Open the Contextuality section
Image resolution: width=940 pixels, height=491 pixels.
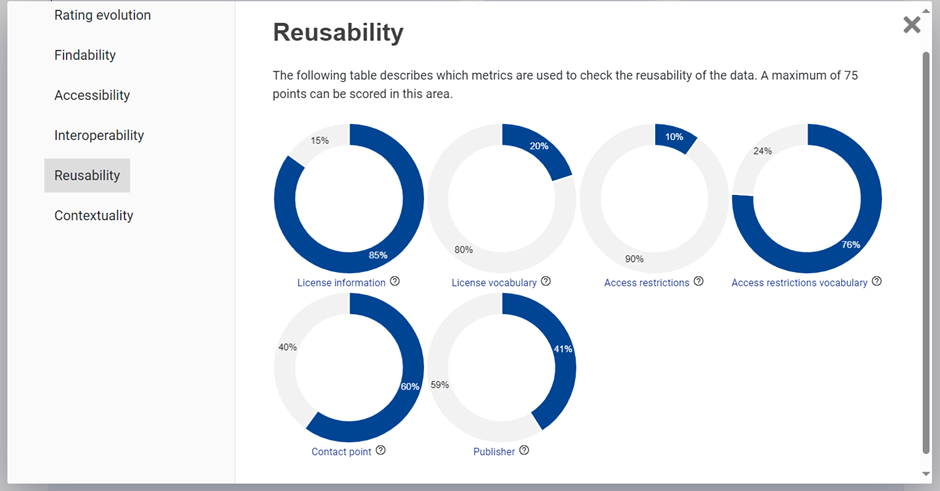94,215
